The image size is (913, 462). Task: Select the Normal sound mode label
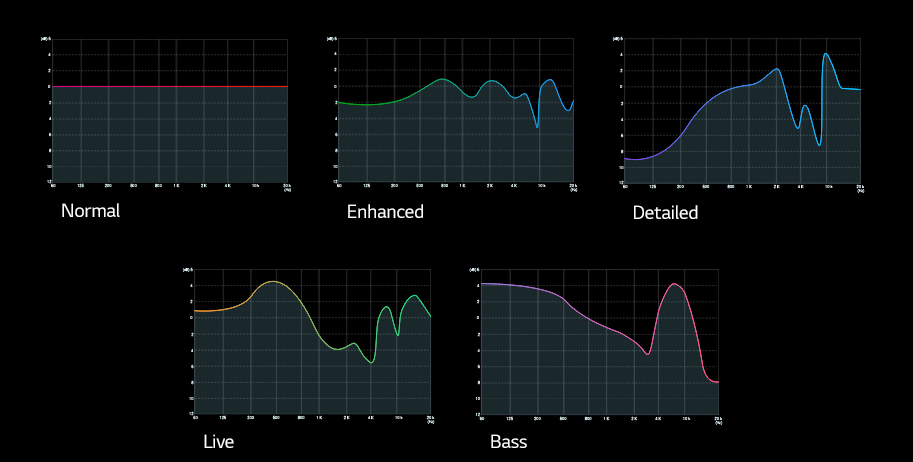[x=90, y=211]
